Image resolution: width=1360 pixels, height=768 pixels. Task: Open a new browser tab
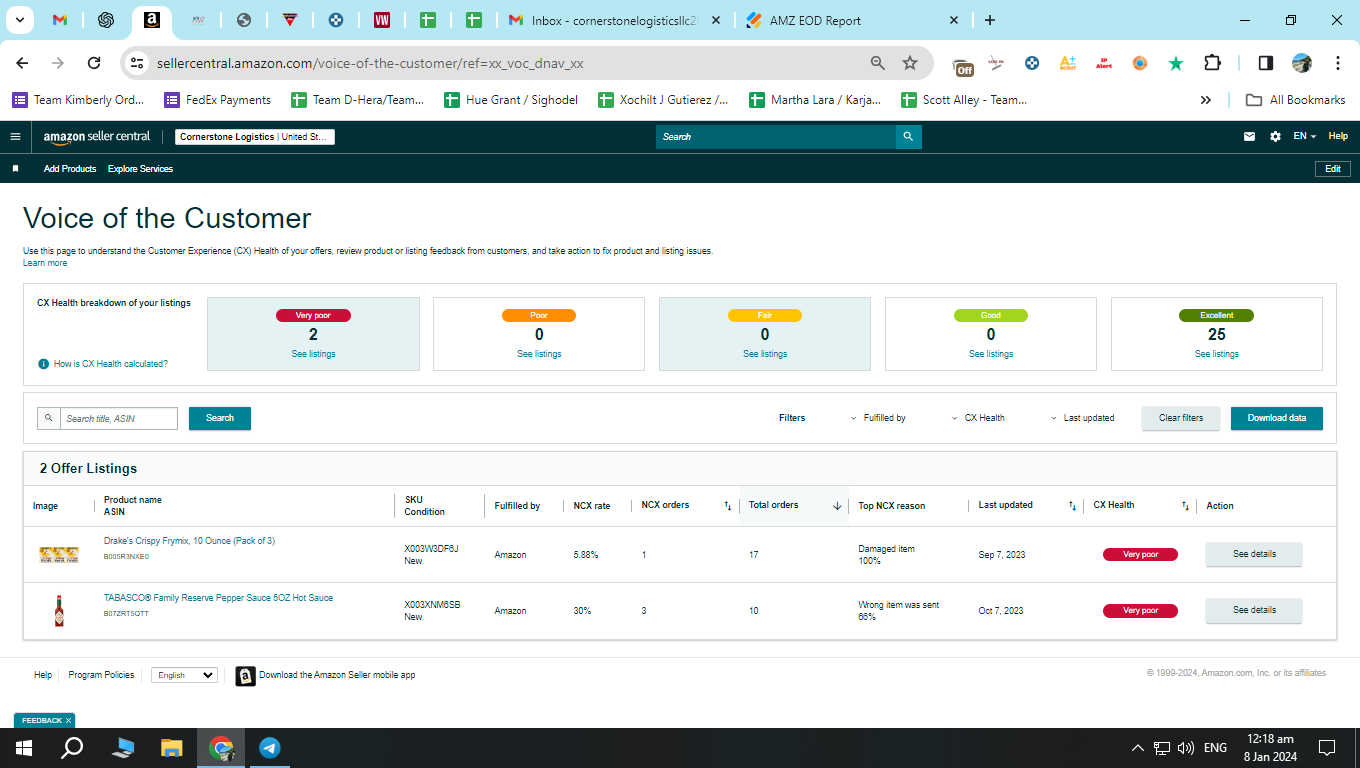(990, 20)
